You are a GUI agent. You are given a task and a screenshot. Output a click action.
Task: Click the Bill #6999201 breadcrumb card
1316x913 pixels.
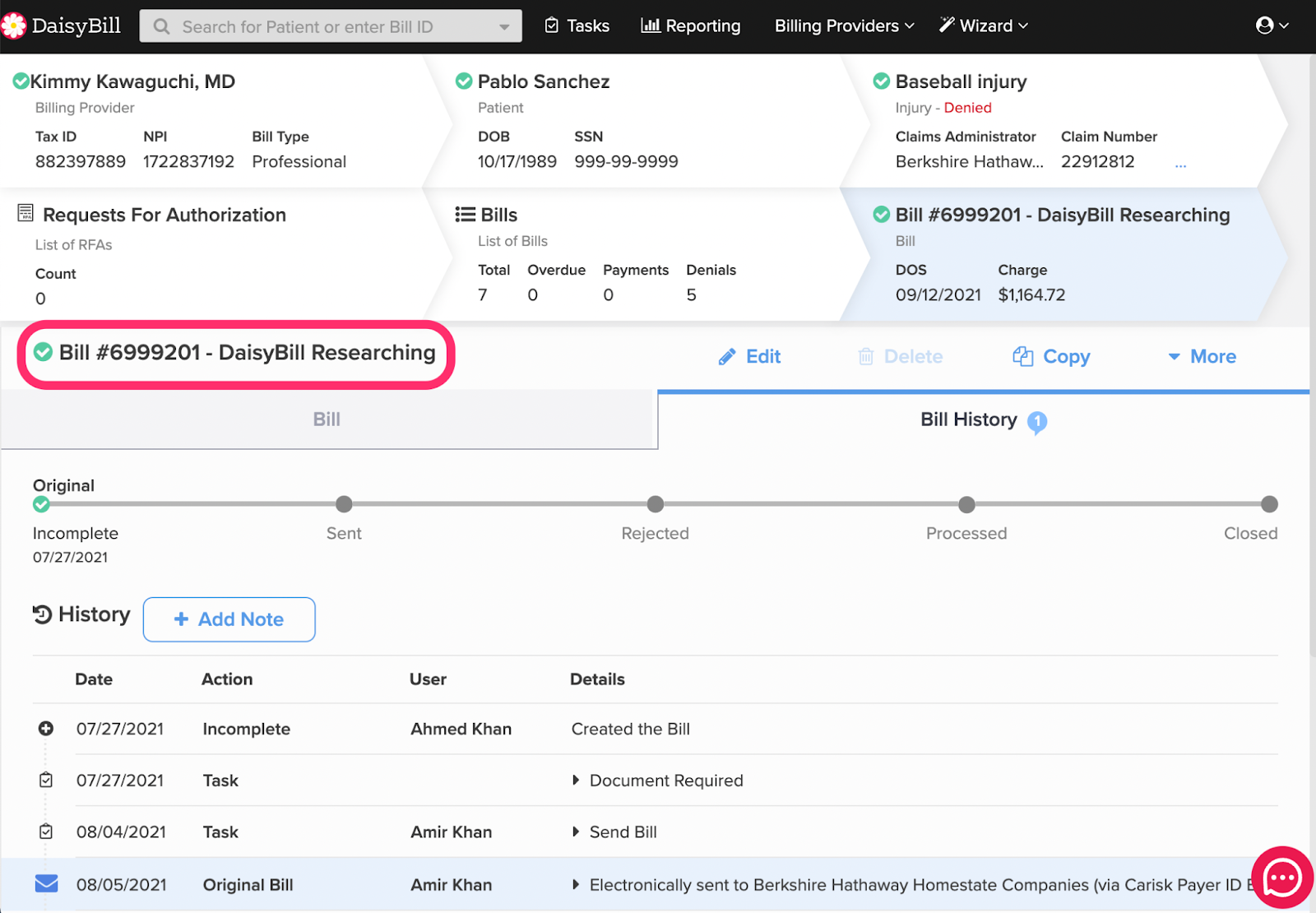pos(1063,255)
